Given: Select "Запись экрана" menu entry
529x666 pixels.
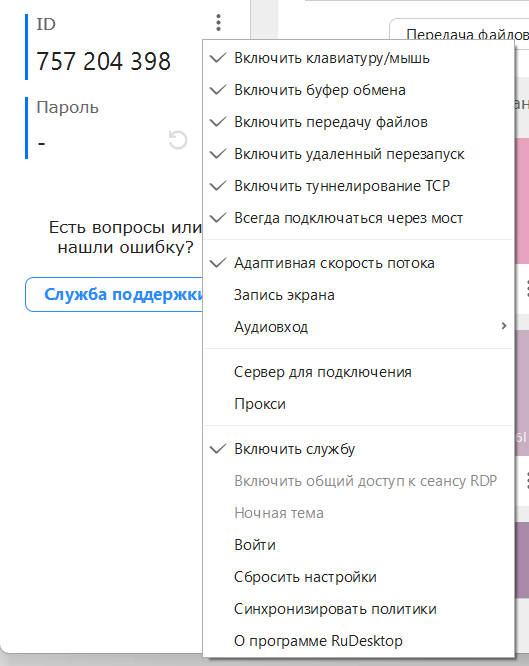Looking at the screenshot, I should pos(359,295).
